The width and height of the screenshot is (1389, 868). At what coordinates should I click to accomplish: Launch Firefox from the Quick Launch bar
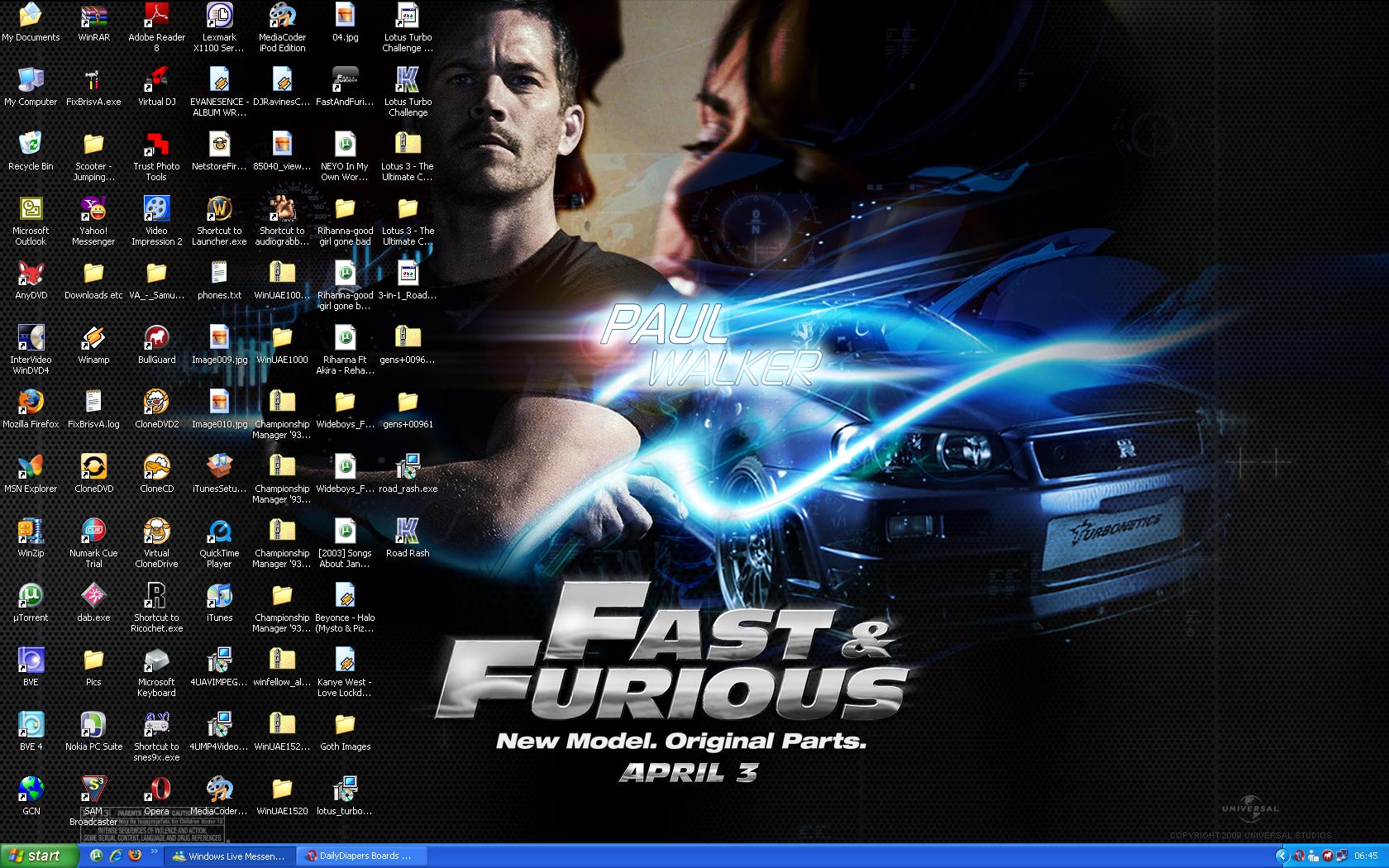(135, 856)
